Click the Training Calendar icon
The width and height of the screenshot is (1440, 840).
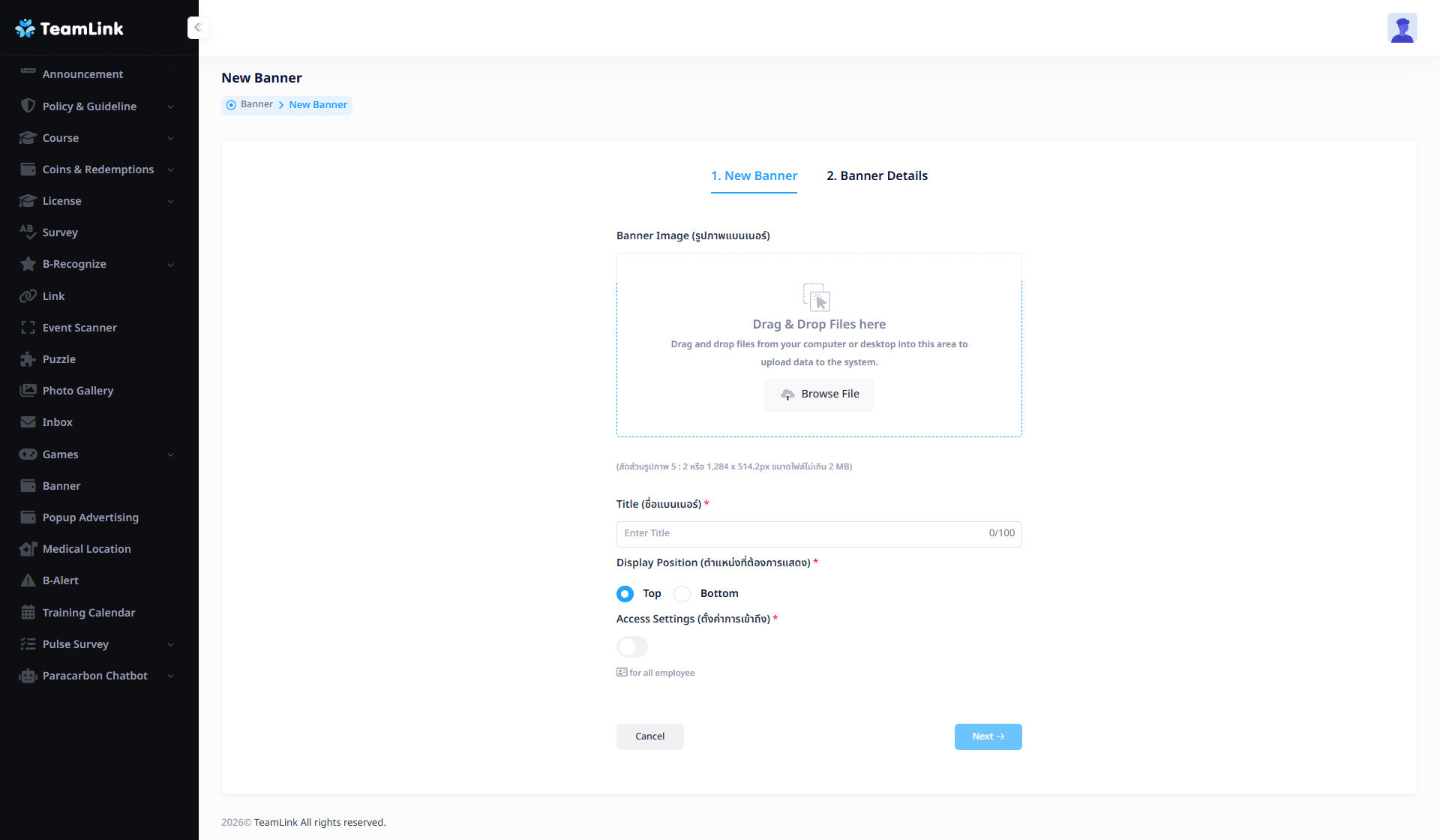tap(28, 613)
